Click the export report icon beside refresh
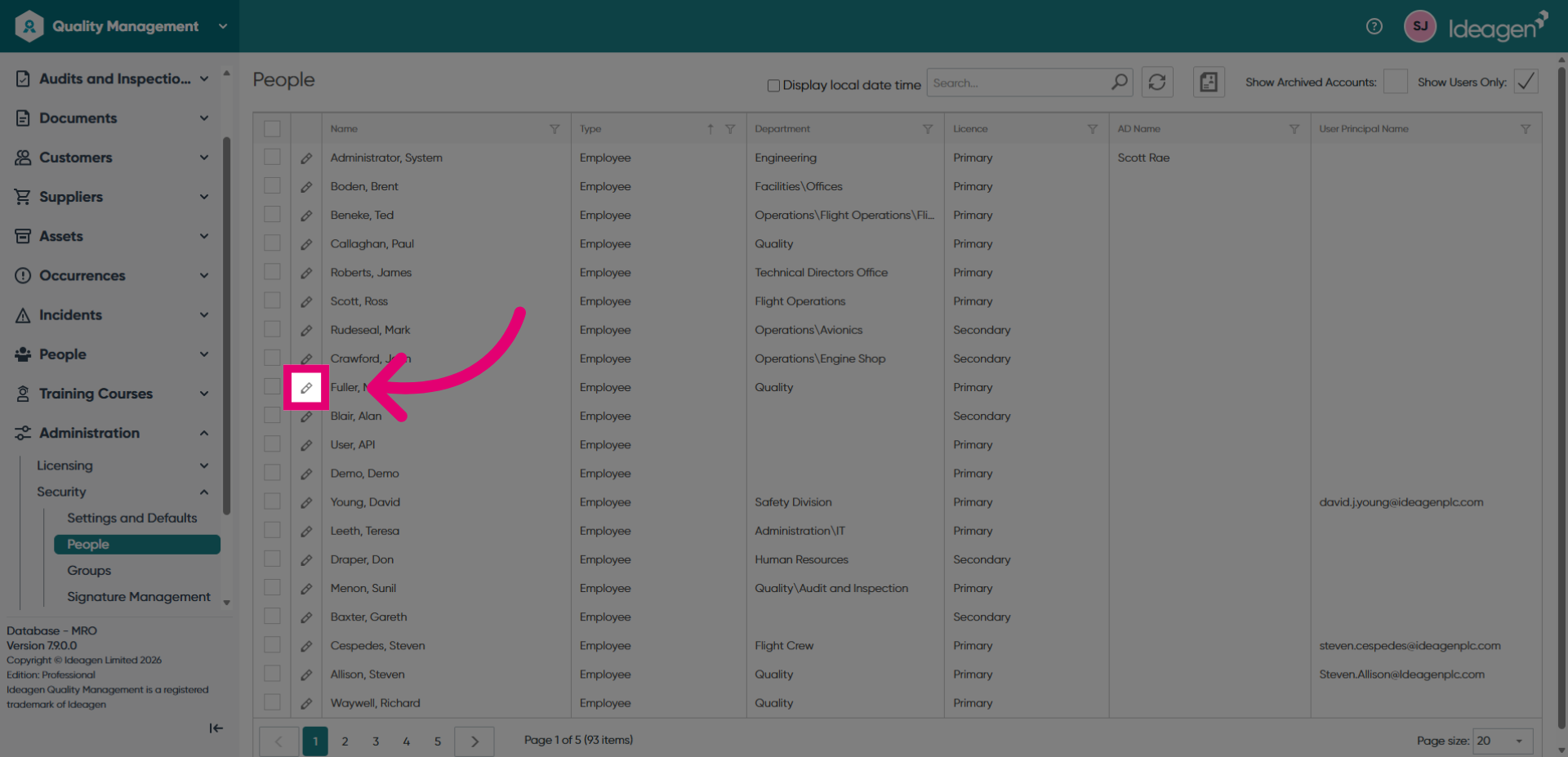1568x757 pixels. [x=1209, y=82]
